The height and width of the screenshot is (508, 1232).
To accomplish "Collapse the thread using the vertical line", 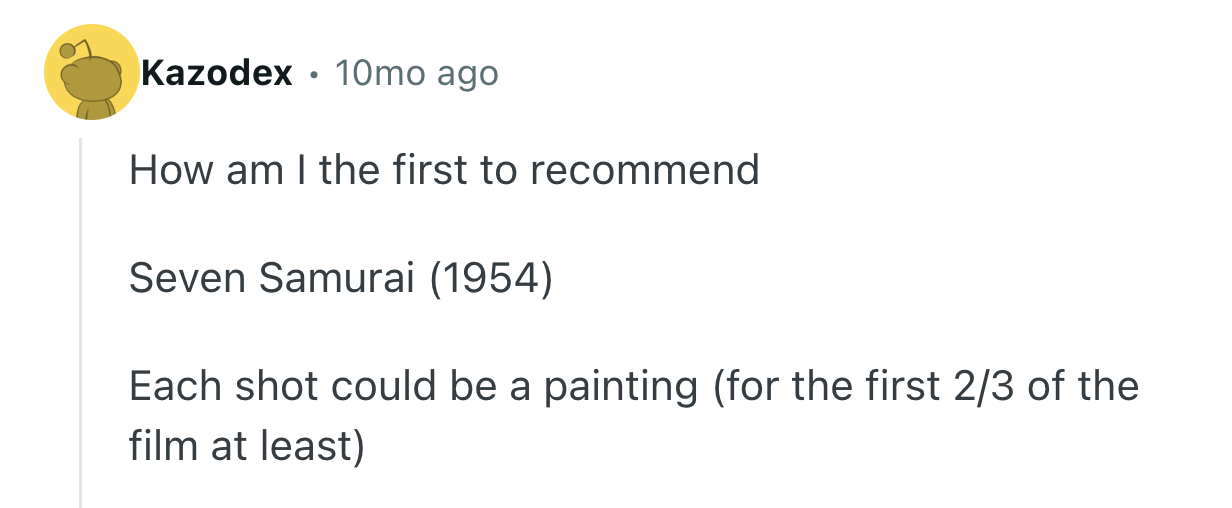I will tap(81, 320).
